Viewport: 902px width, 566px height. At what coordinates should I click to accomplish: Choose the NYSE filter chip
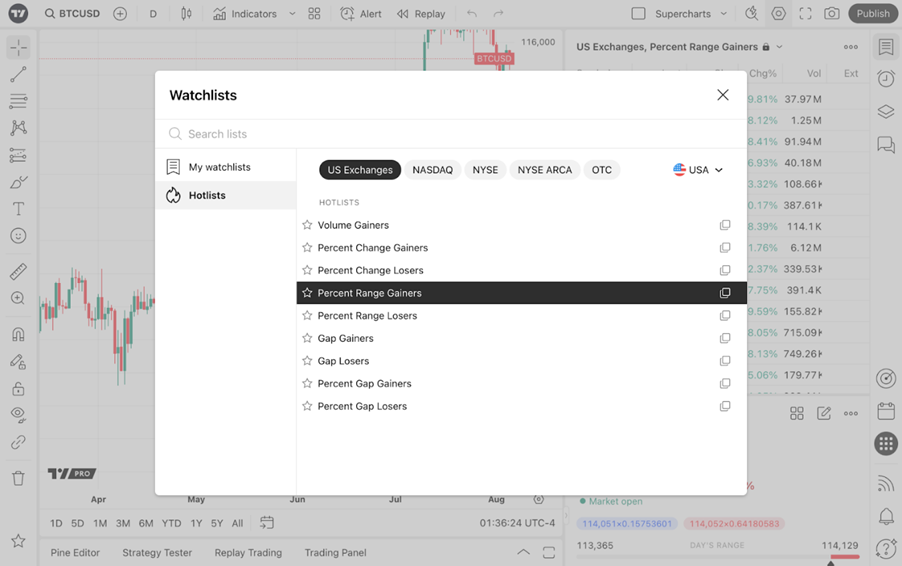[485, 170]
